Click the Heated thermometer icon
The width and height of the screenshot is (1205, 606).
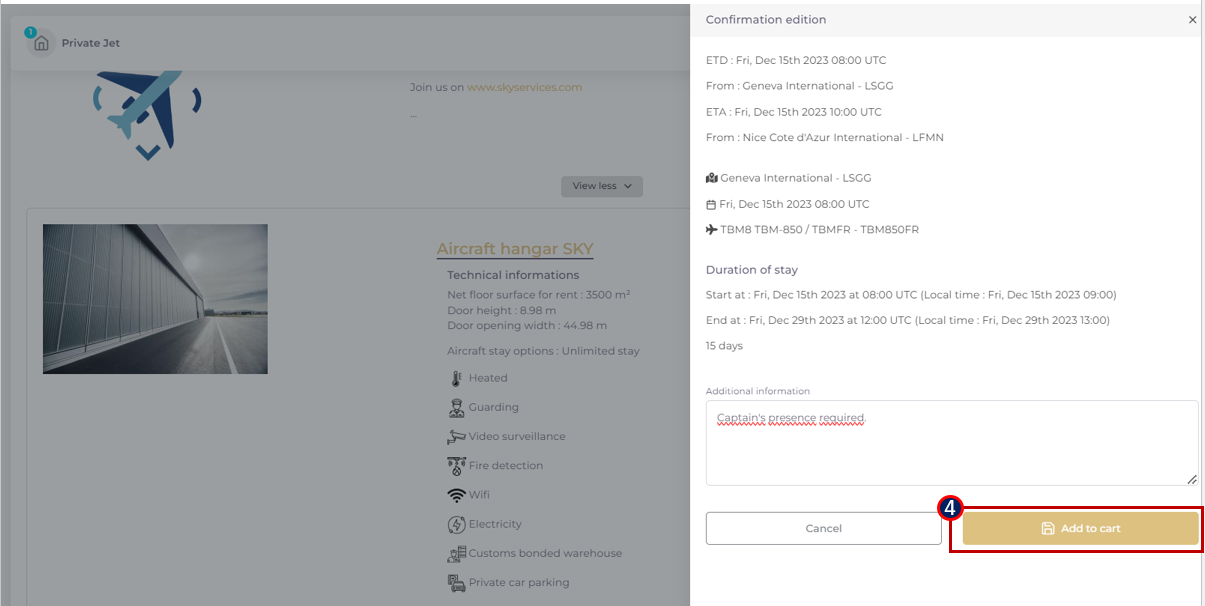[456, 379]
